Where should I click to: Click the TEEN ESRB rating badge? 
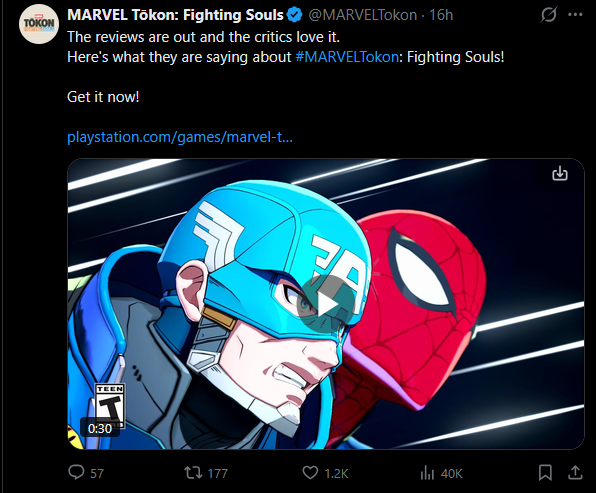point(109,404)
